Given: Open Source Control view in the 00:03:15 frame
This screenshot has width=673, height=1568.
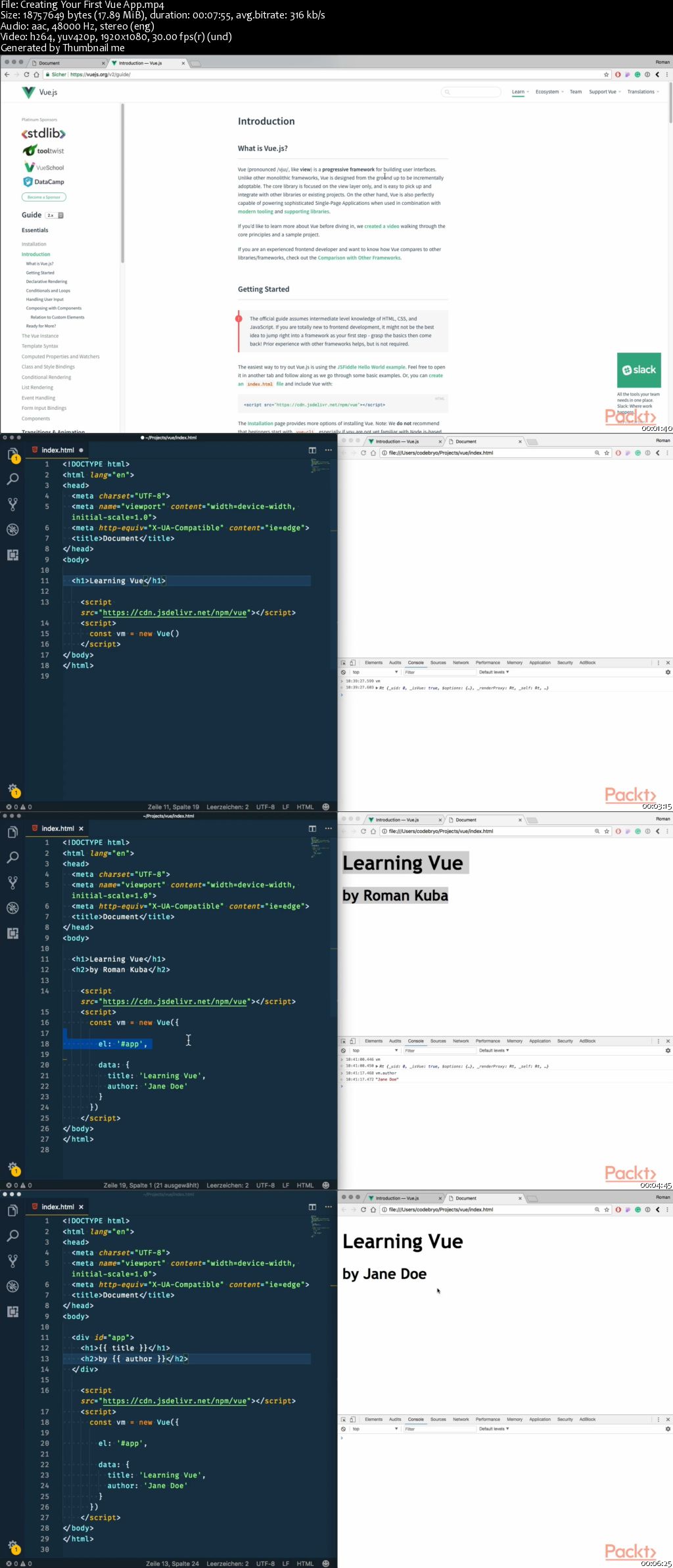Looking at the screenshot, I should pyautogui.click(x=12, y=504).
